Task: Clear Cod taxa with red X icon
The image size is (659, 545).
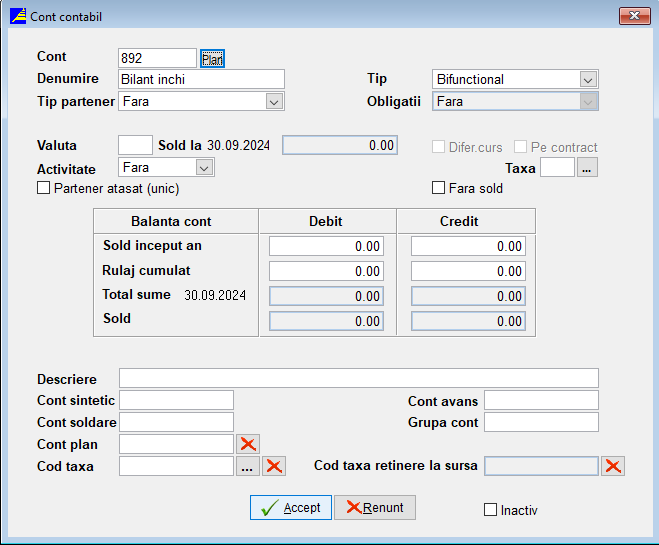Action: click(274, 466)
